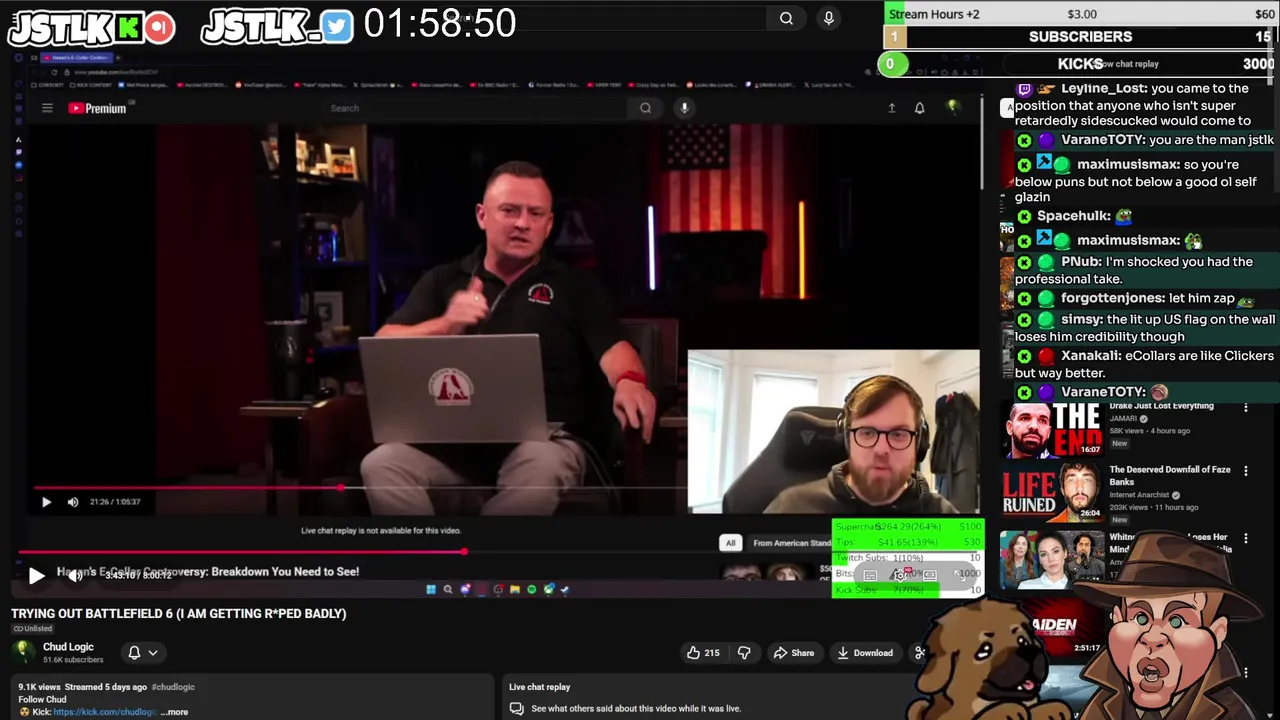Click the Windows Start icon in the recorded taskbar

click(x=431, y=589)
